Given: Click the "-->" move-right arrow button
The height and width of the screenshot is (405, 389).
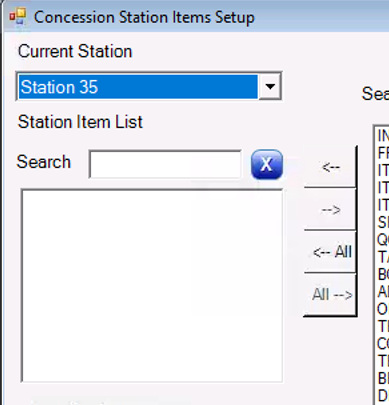Looking at the screenshot, I should click(330, 209).
